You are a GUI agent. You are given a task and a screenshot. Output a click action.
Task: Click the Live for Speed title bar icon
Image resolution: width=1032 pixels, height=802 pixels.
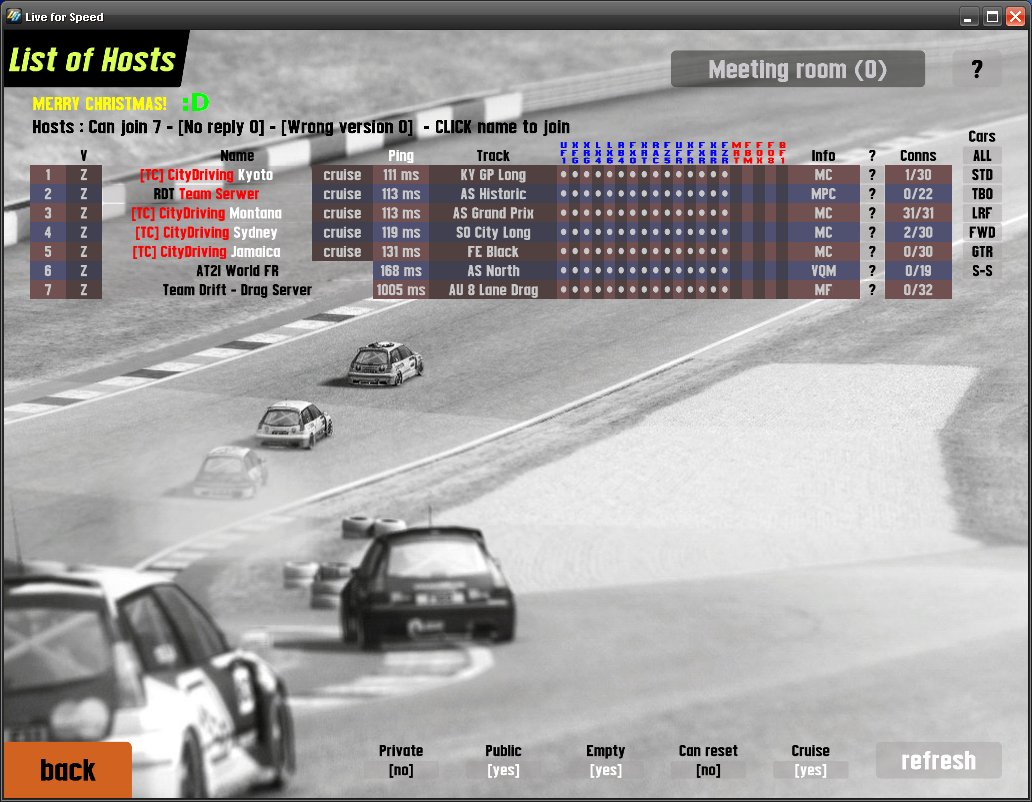coord(14,16)
